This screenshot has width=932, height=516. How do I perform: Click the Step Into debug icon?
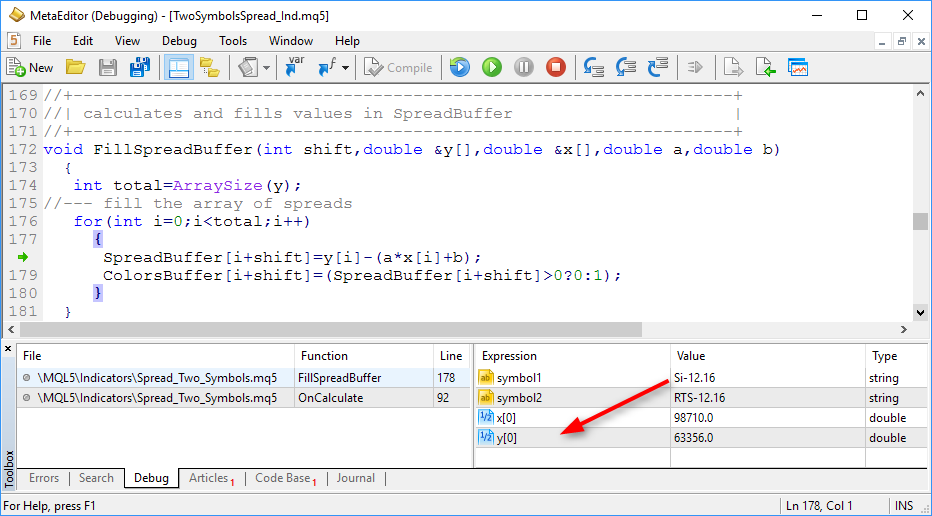(x=594, y=68)
